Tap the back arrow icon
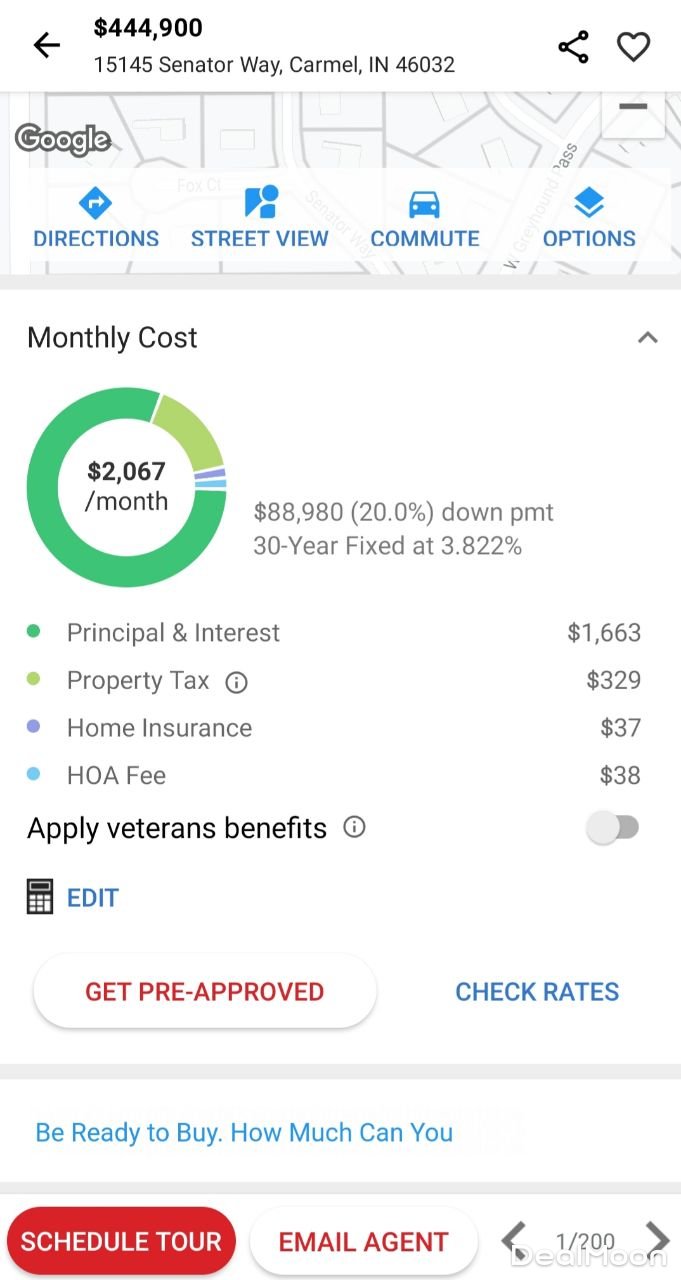This screenshot has width=681, height=1280. (x=47, y=46)
